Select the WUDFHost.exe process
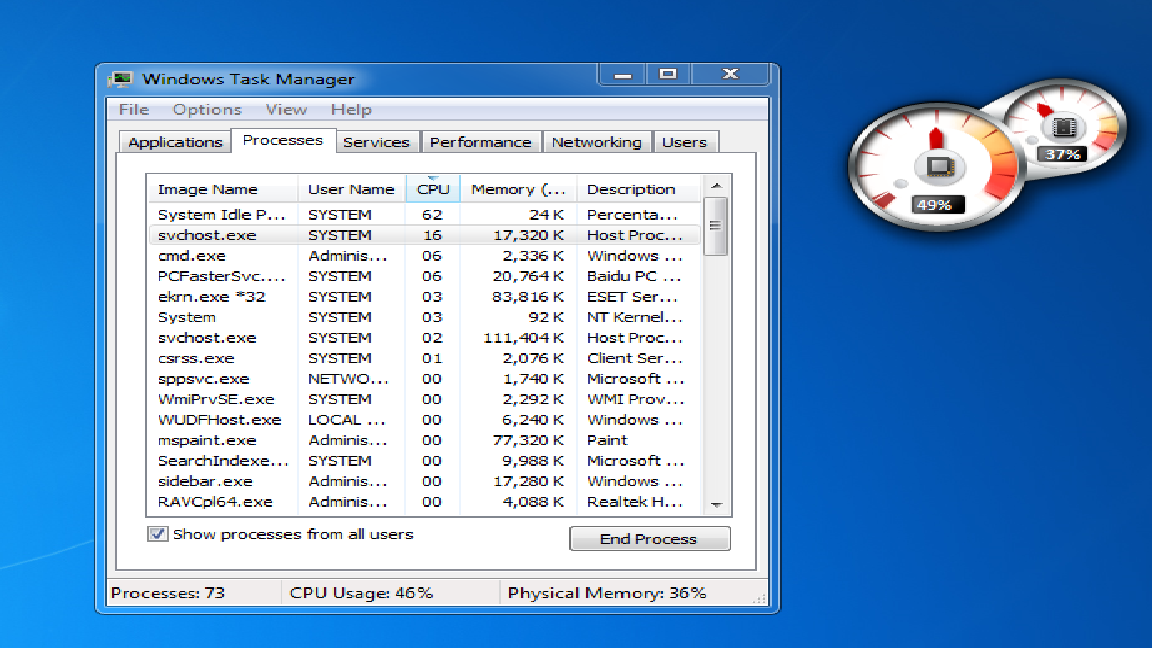Image resolution: width=1152 pixels, height=648 pixels. 424,420
